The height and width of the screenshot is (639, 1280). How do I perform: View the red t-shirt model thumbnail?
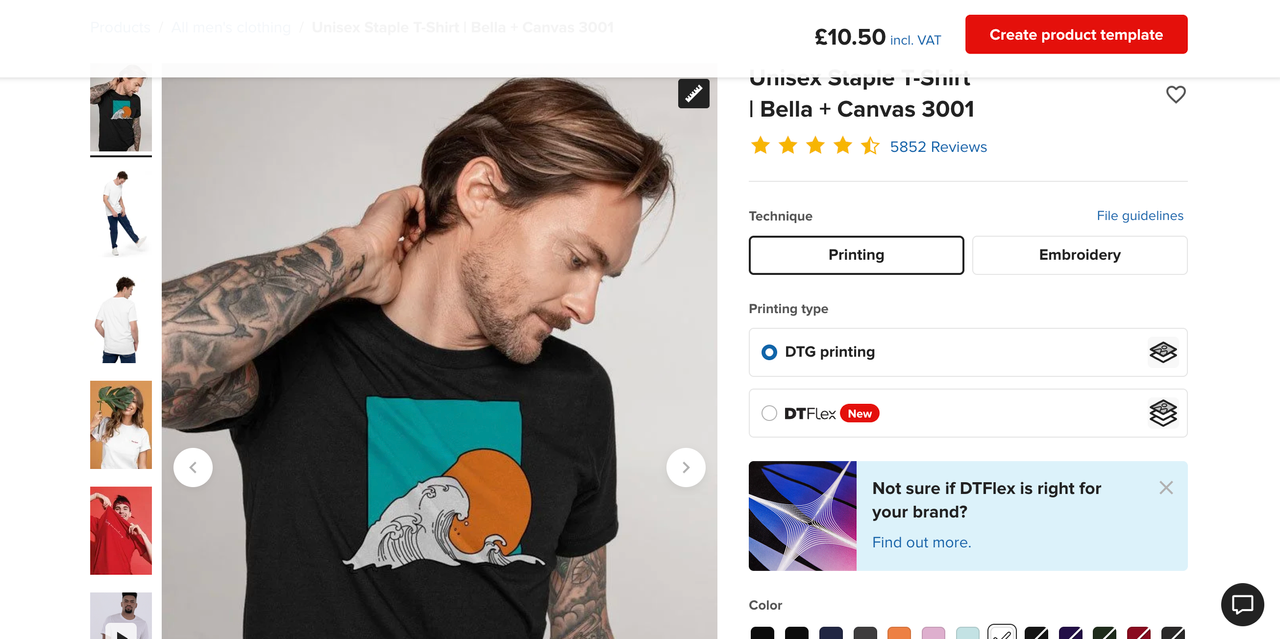pos(121,530)
